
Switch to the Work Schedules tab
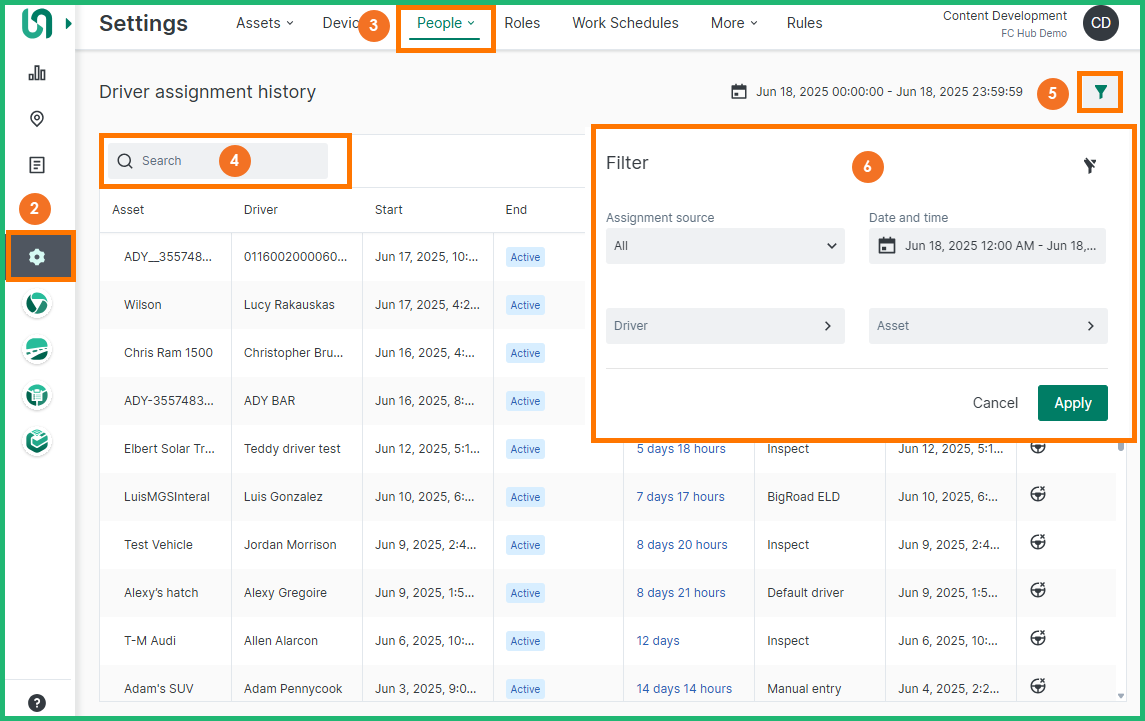625,23
